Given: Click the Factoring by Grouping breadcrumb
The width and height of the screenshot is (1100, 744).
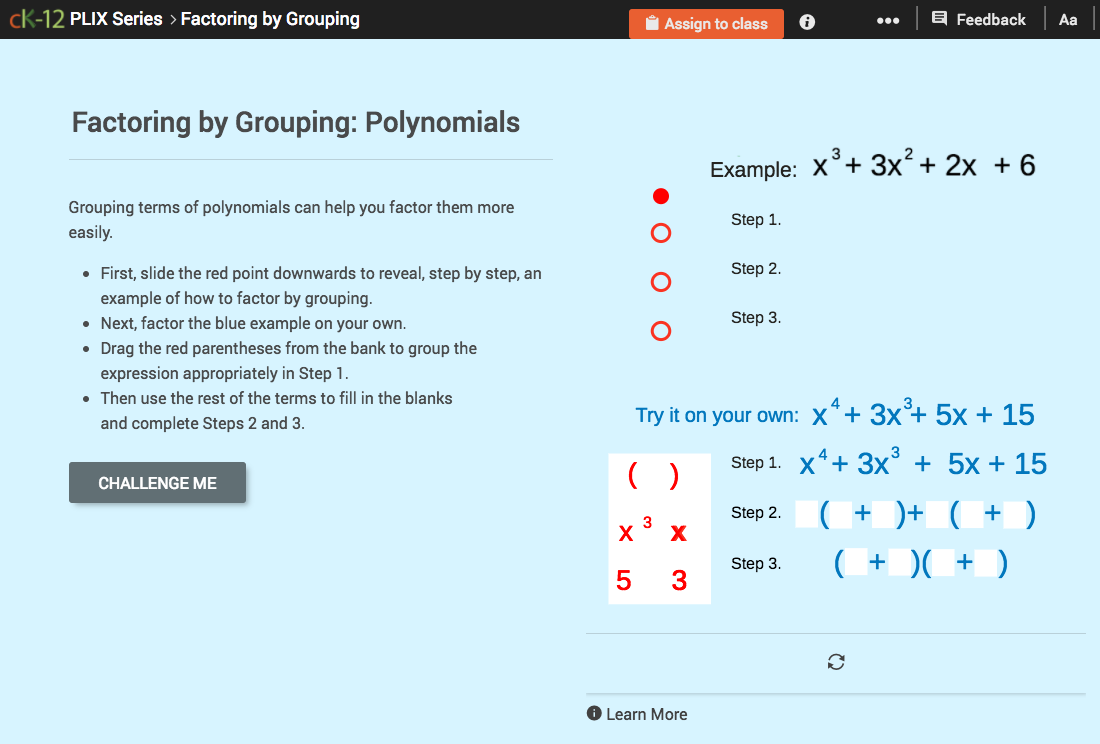Looking at the screenshot, I should point(270,18).
